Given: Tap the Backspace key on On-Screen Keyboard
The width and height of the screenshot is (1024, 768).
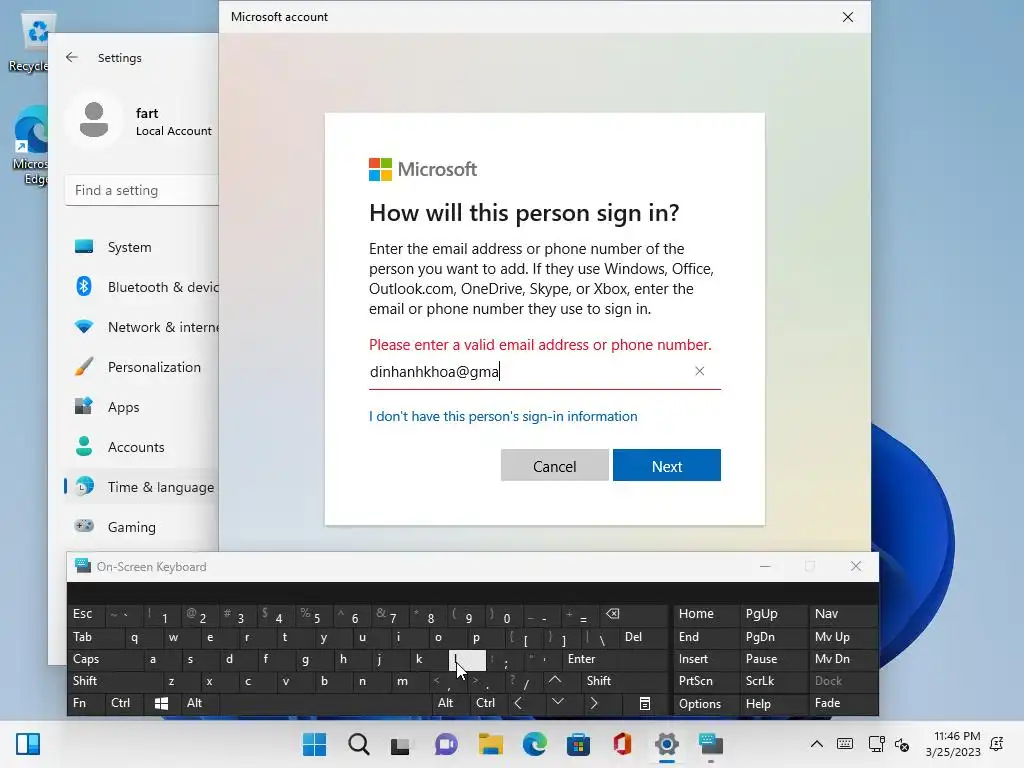Looking at the screenshot, I should (633, 615).
